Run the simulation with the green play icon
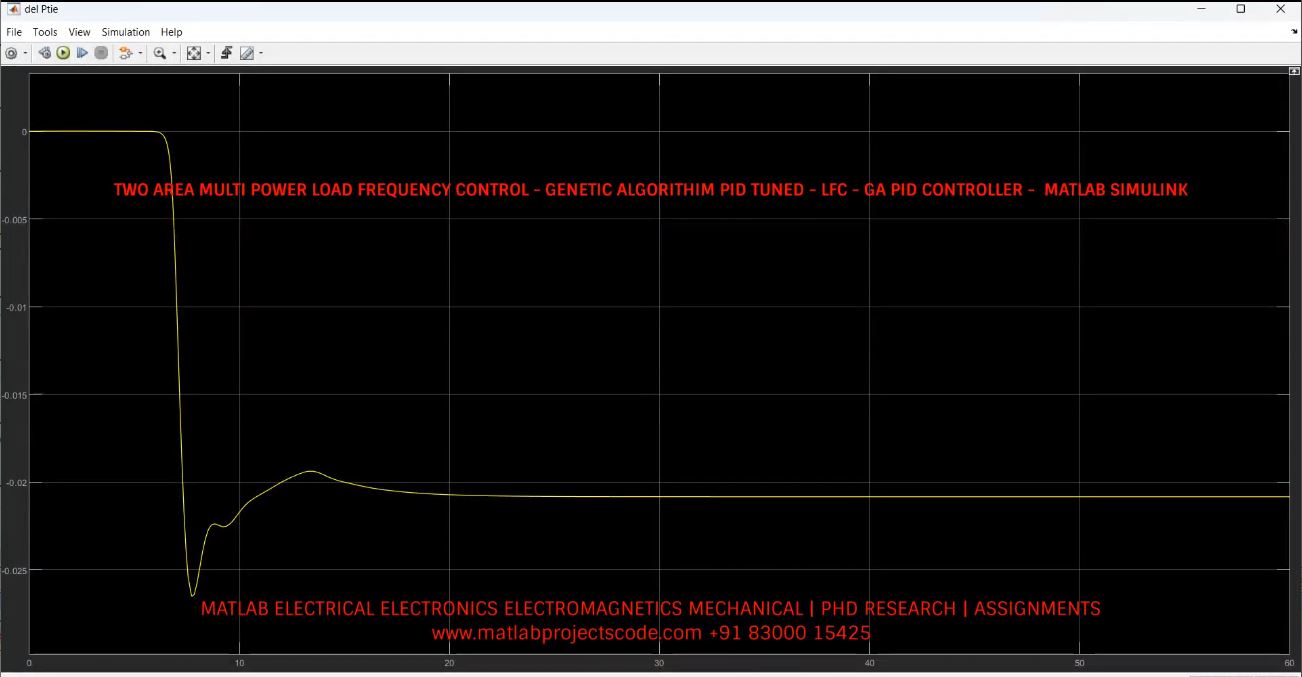 [x=63, y=53]
